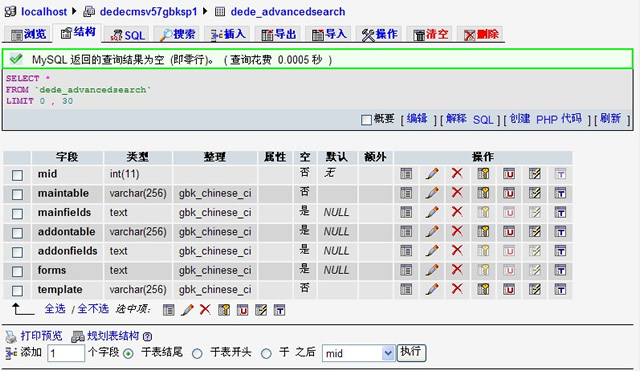Tick the 概要 profiling checkbox
The image size is (640, 371).
point(366,120)
